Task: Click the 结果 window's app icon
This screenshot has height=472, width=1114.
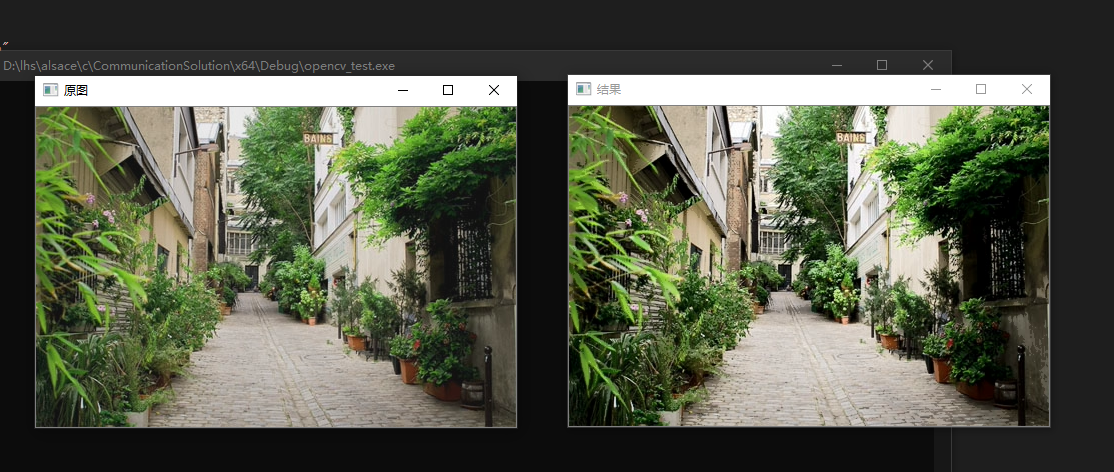Action: (x=583, y=89)
